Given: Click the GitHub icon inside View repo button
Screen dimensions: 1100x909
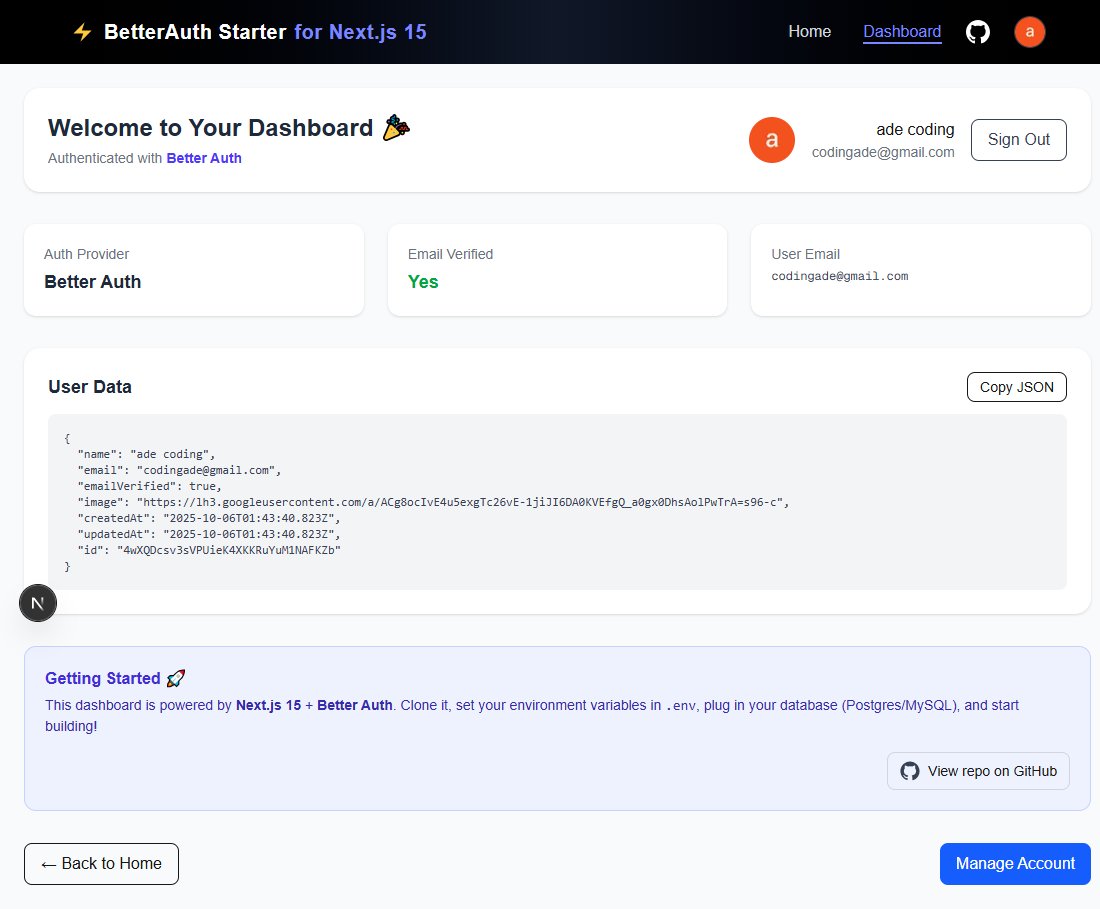Looking at the screenshot, I should pyautogui.click(x=910, y=771).
